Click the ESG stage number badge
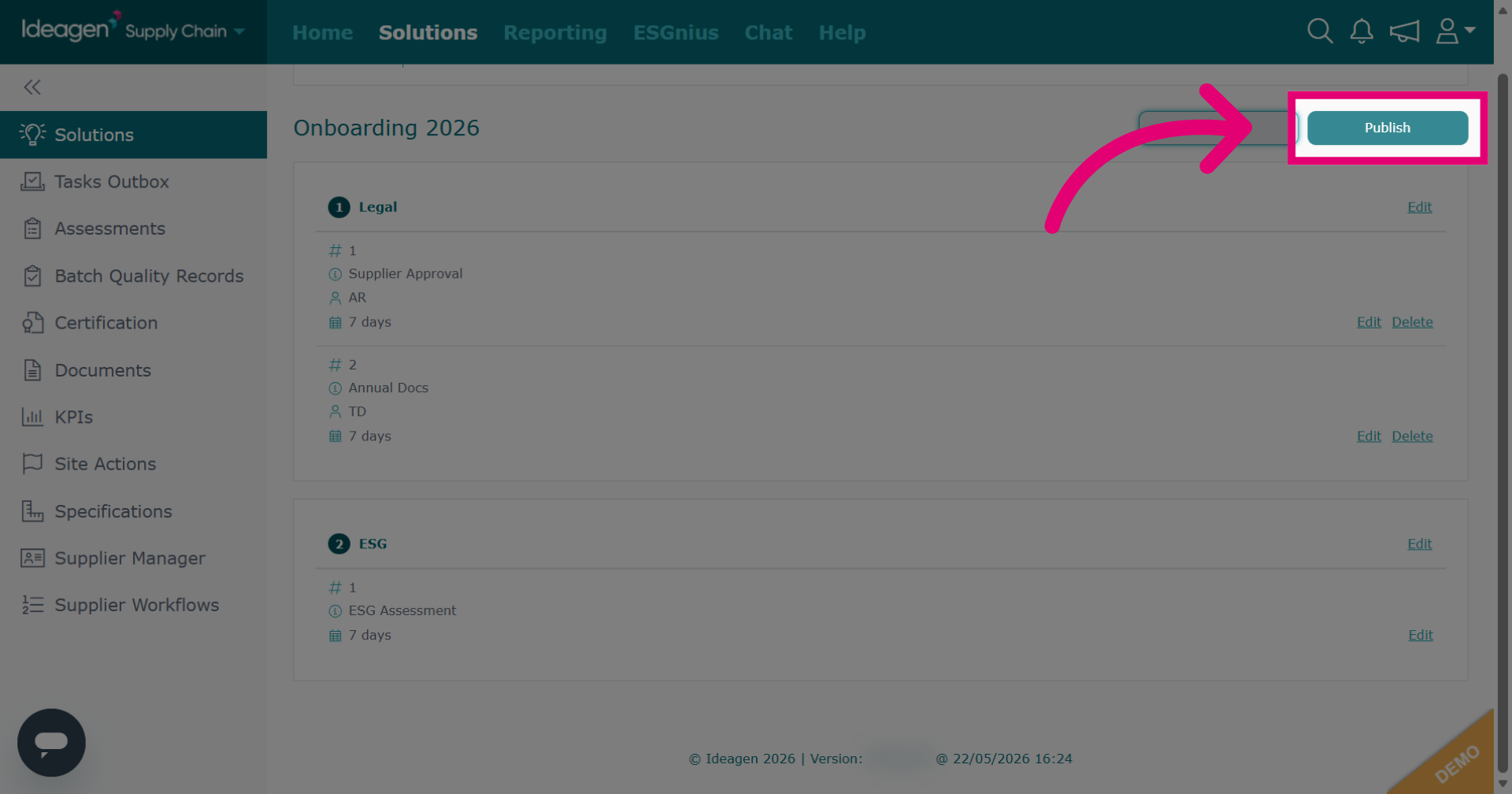The image size is (1512, 794). coord(339,544)
